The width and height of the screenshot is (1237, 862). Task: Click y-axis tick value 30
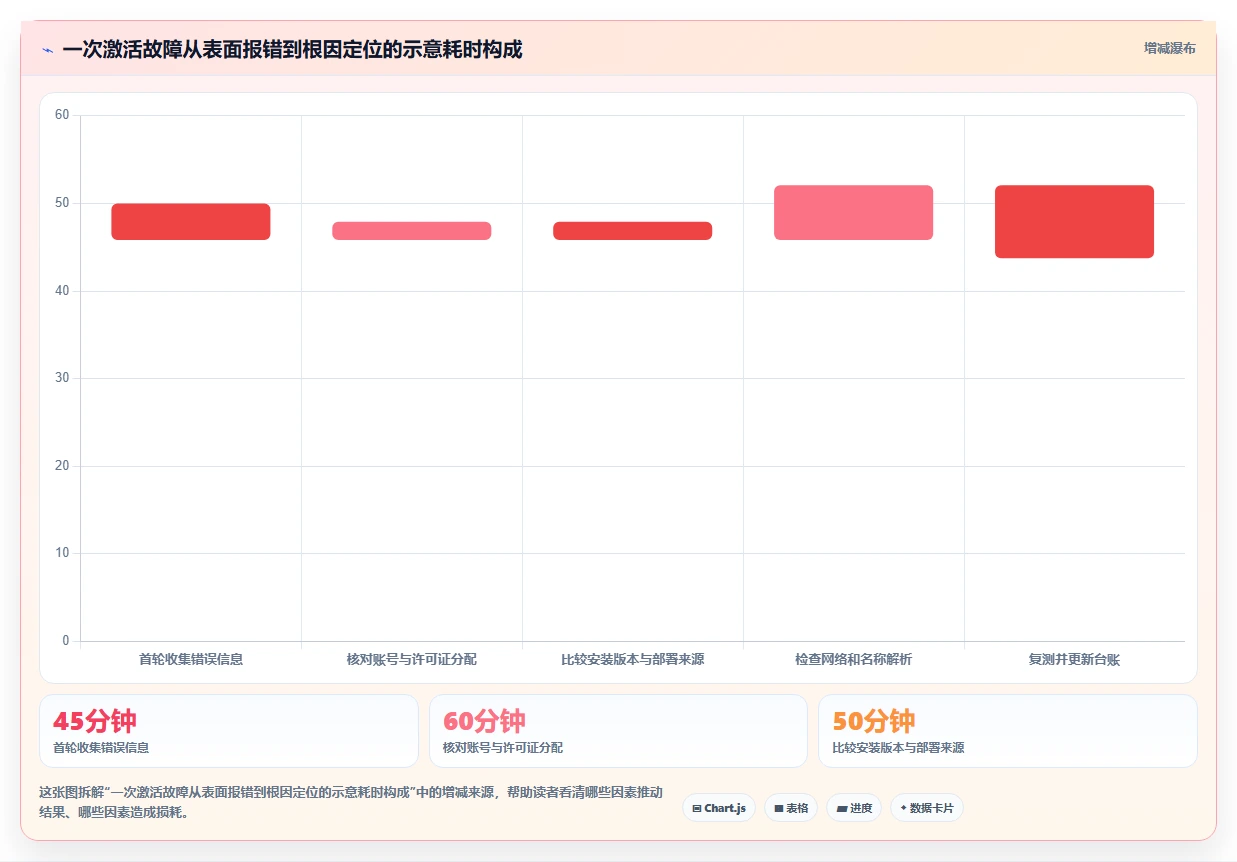click(62, 378)
